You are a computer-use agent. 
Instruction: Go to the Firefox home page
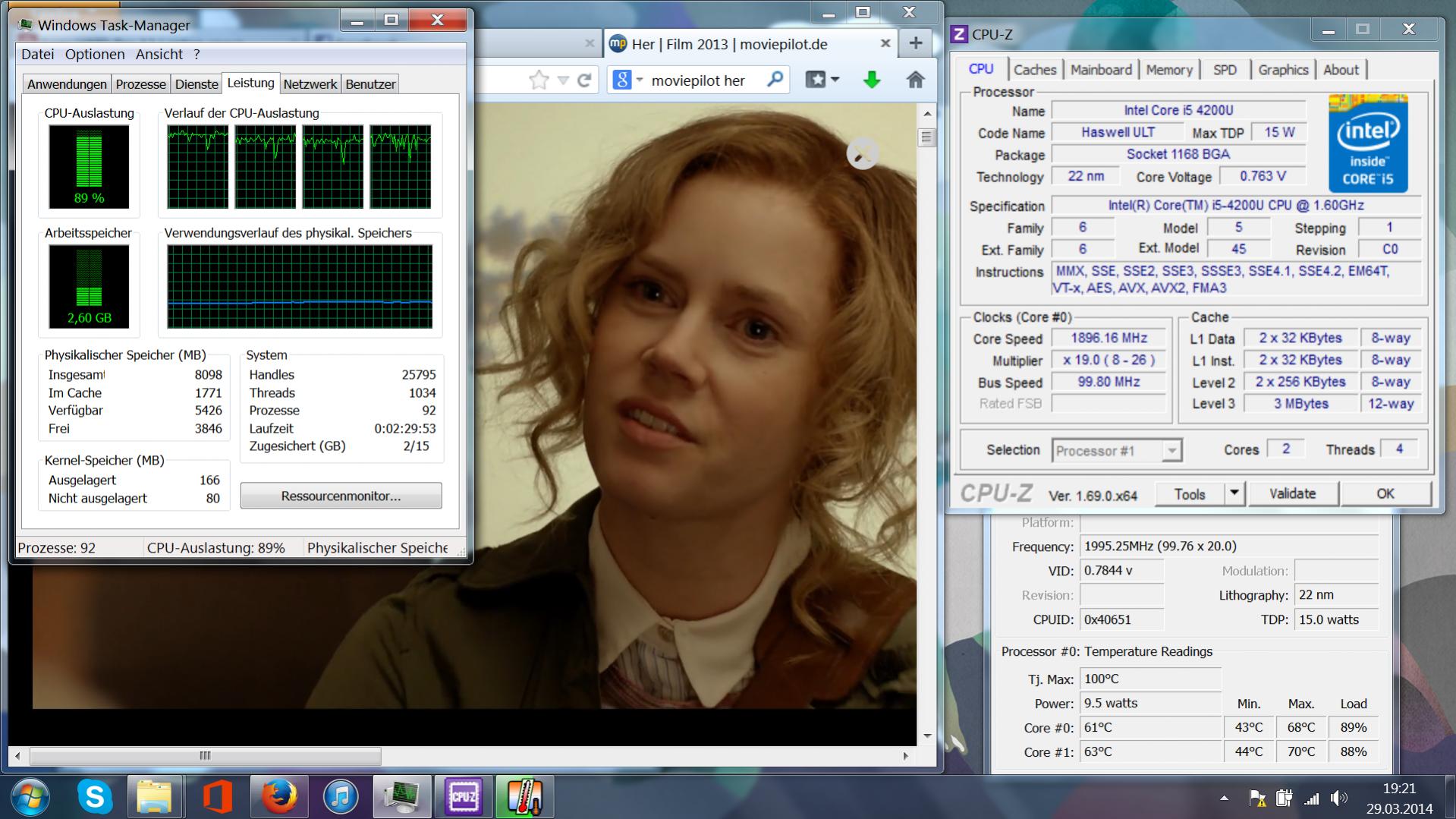click(916, 79)
